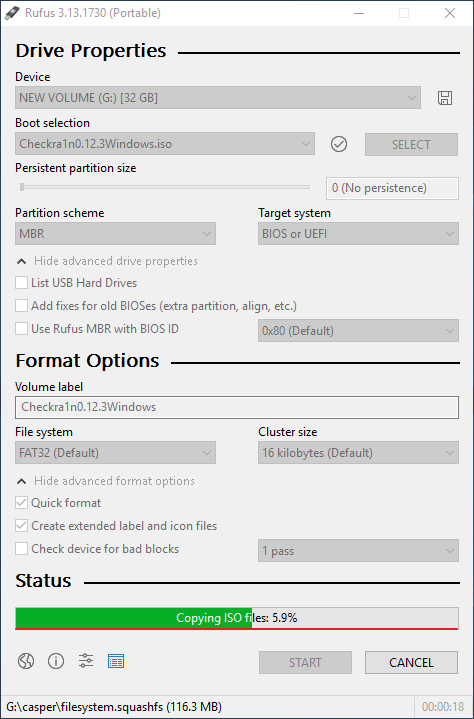Click the persistent partition size slider

164,187
